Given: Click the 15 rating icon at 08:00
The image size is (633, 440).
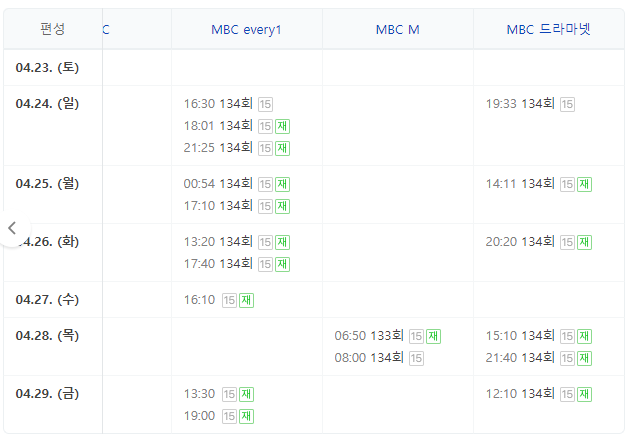Looking at the screenshot, I should point(416,358).
